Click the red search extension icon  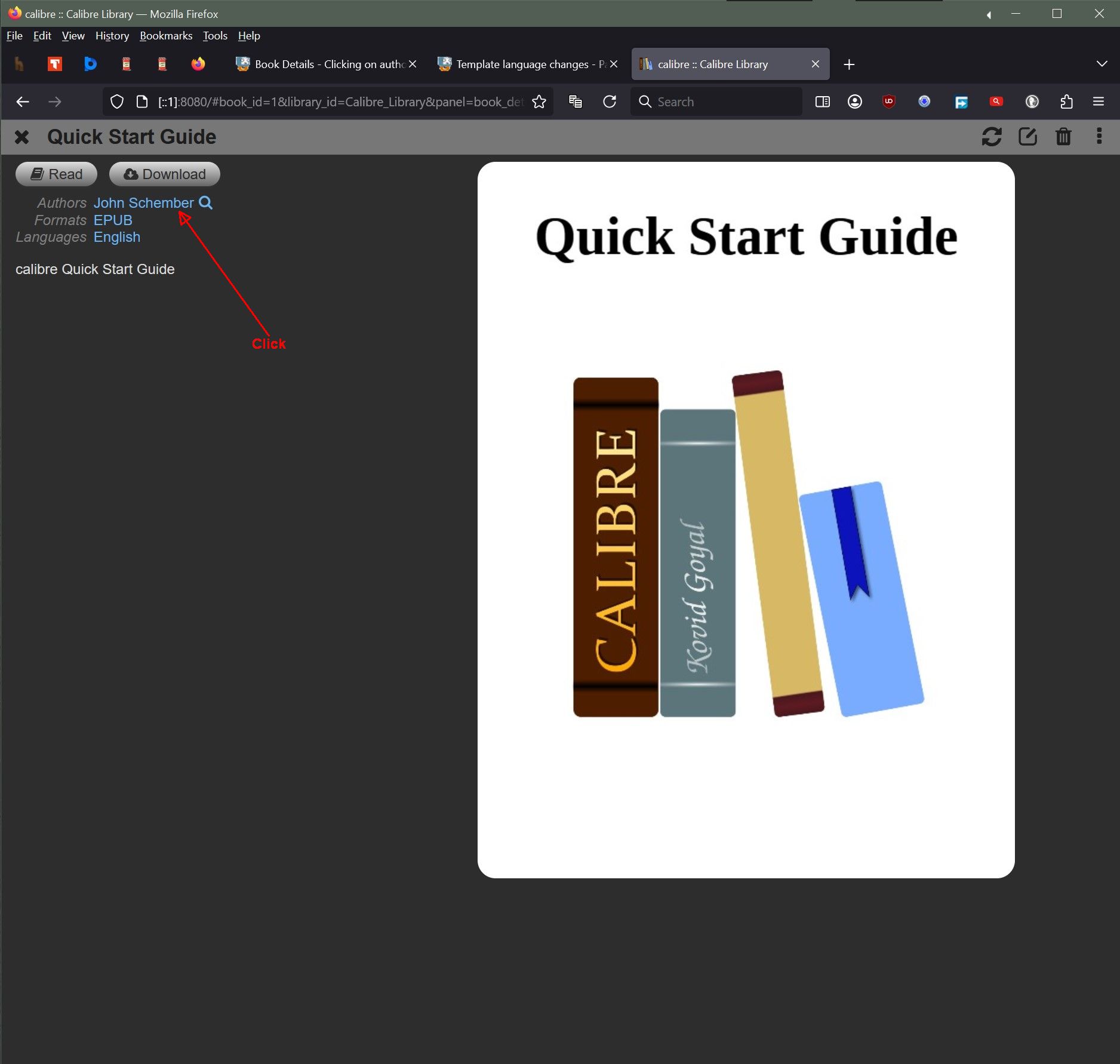click(x=996, y=102)
